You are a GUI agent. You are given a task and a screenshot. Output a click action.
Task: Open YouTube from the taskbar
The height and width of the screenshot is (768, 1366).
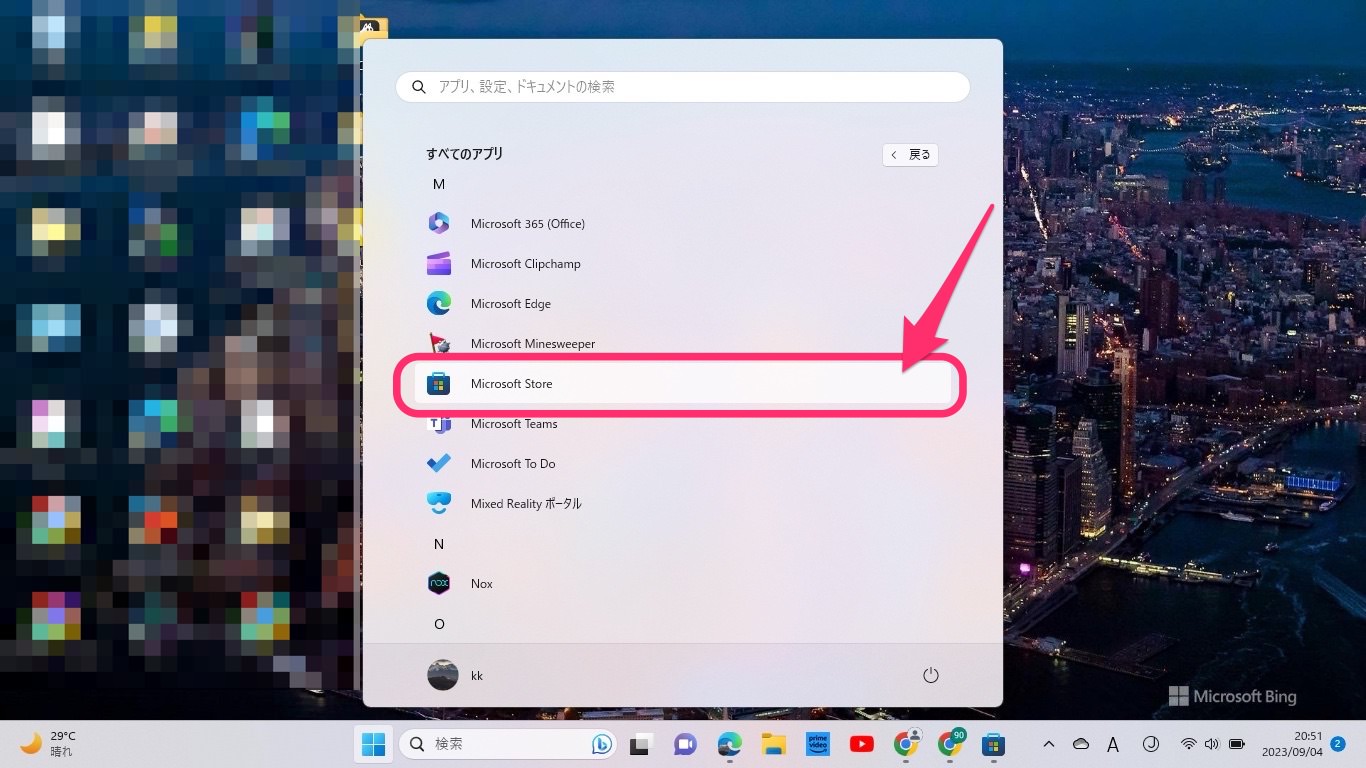[x=861, y=744]
